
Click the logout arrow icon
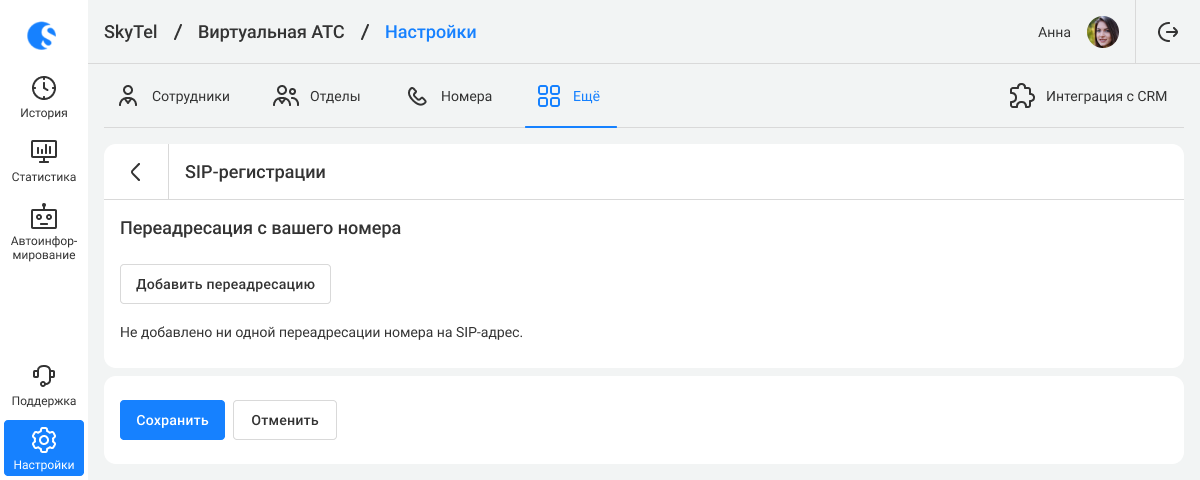[x=1167, y=32]
